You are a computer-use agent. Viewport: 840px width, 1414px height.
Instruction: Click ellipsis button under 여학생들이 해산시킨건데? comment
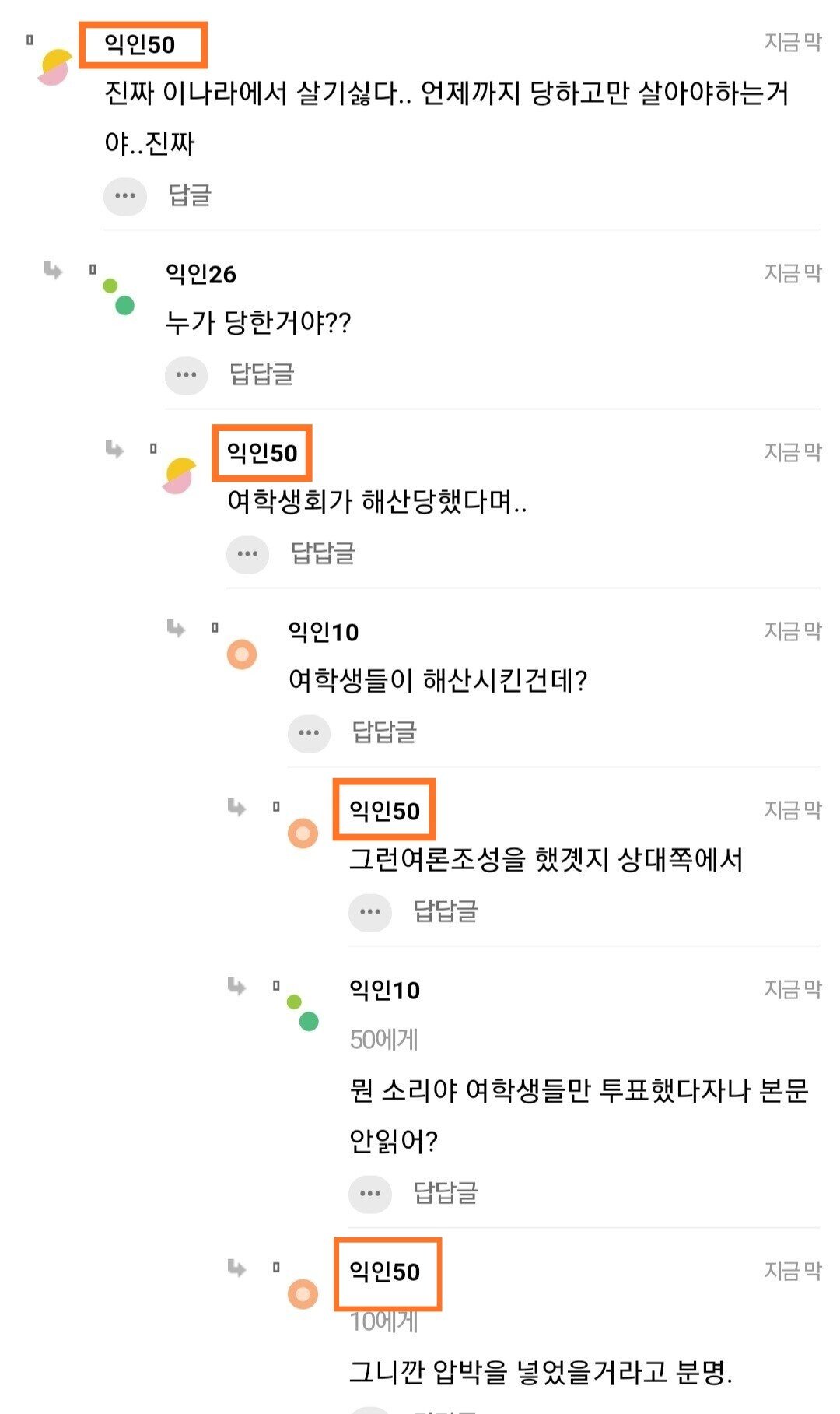click(309, 733)
